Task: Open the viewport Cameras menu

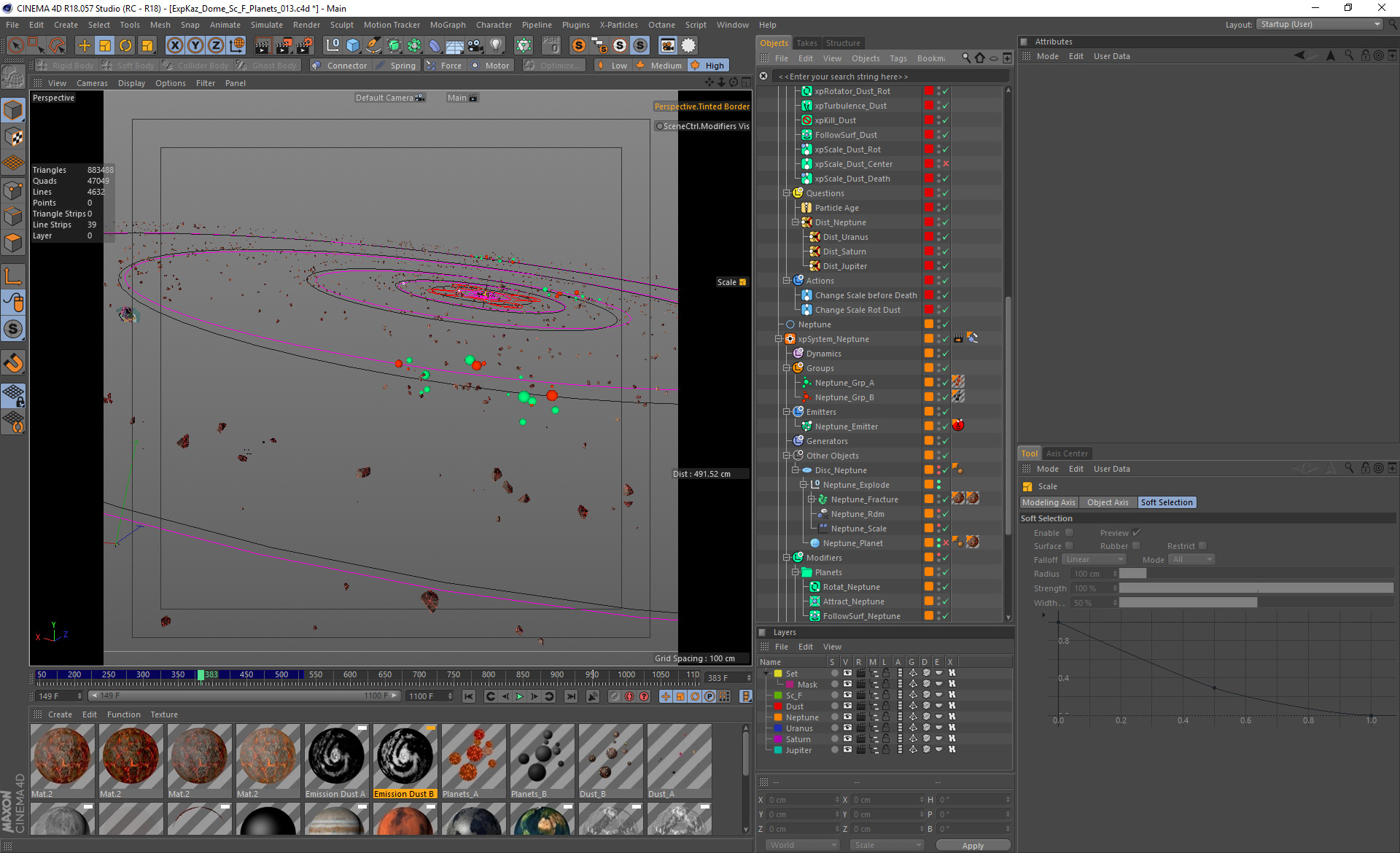Action: click(92, 83)
